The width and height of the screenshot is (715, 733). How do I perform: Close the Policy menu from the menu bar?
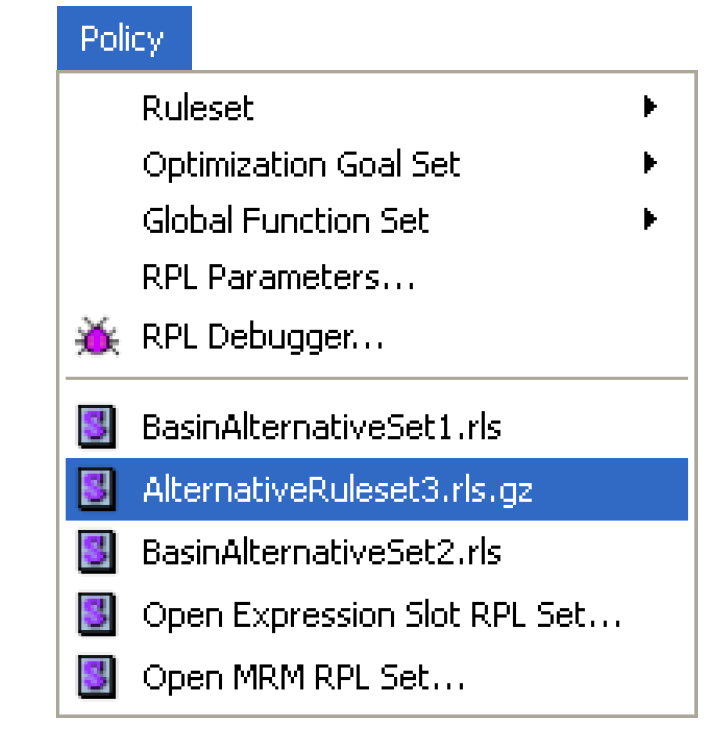[123, 39]
